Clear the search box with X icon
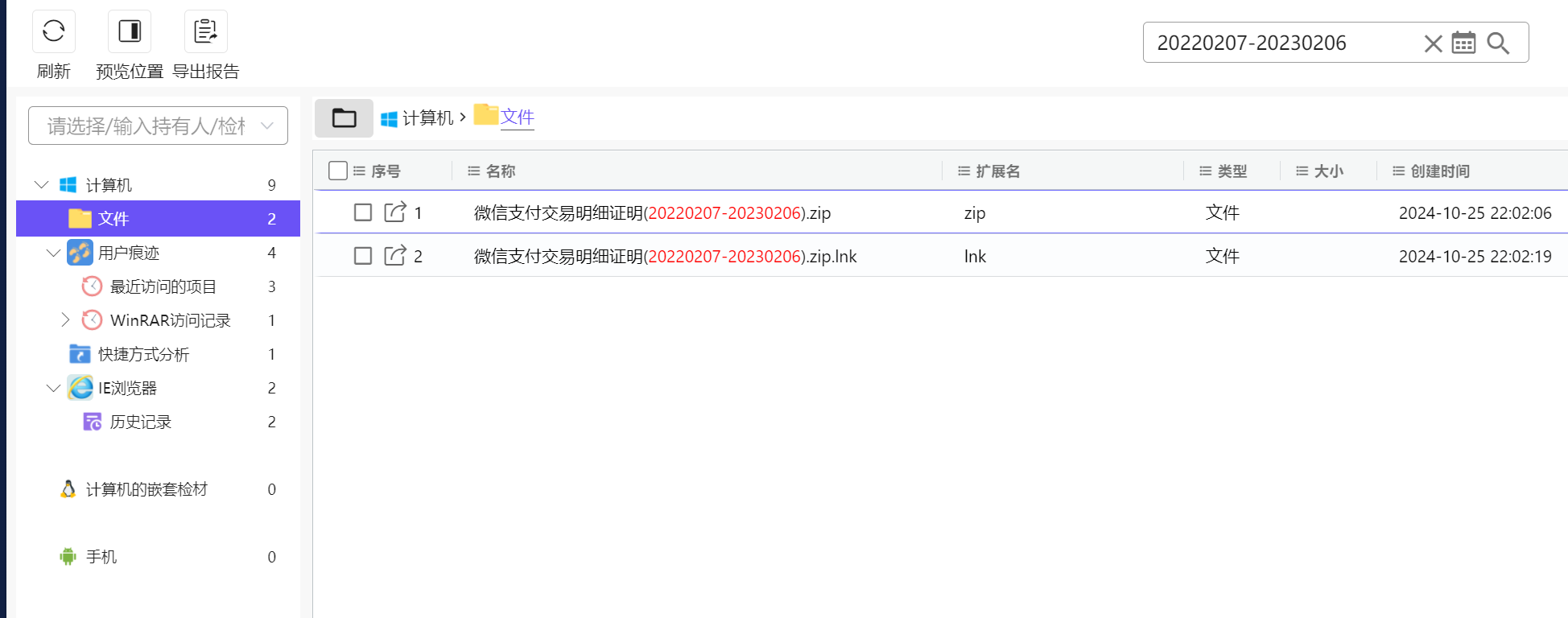Viewport: 1568px width, 618px height. pos(1433,43)
